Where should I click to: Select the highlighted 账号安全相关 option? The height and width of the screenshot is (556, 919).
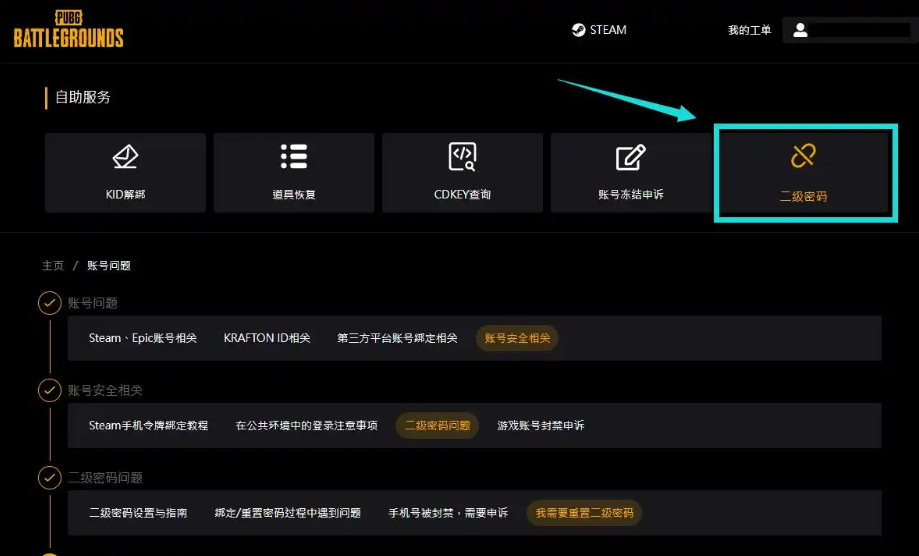tap(517, 338)
